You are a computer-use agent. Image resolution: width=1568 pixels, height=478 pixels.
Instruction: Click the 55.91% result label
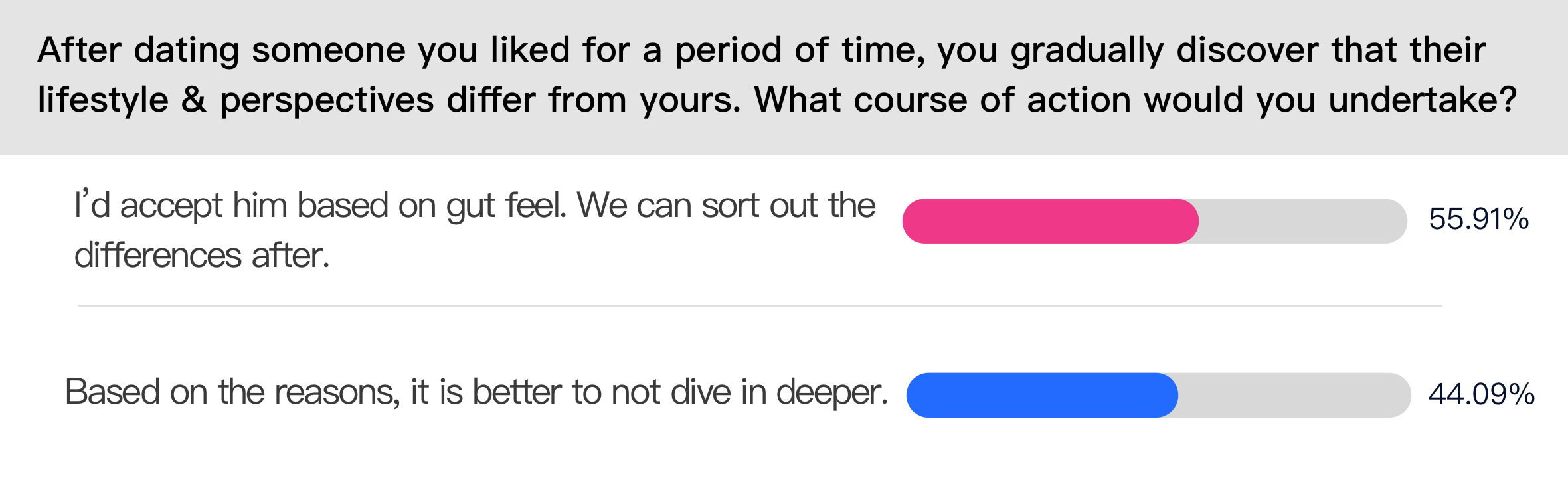tap(1478, 220)
